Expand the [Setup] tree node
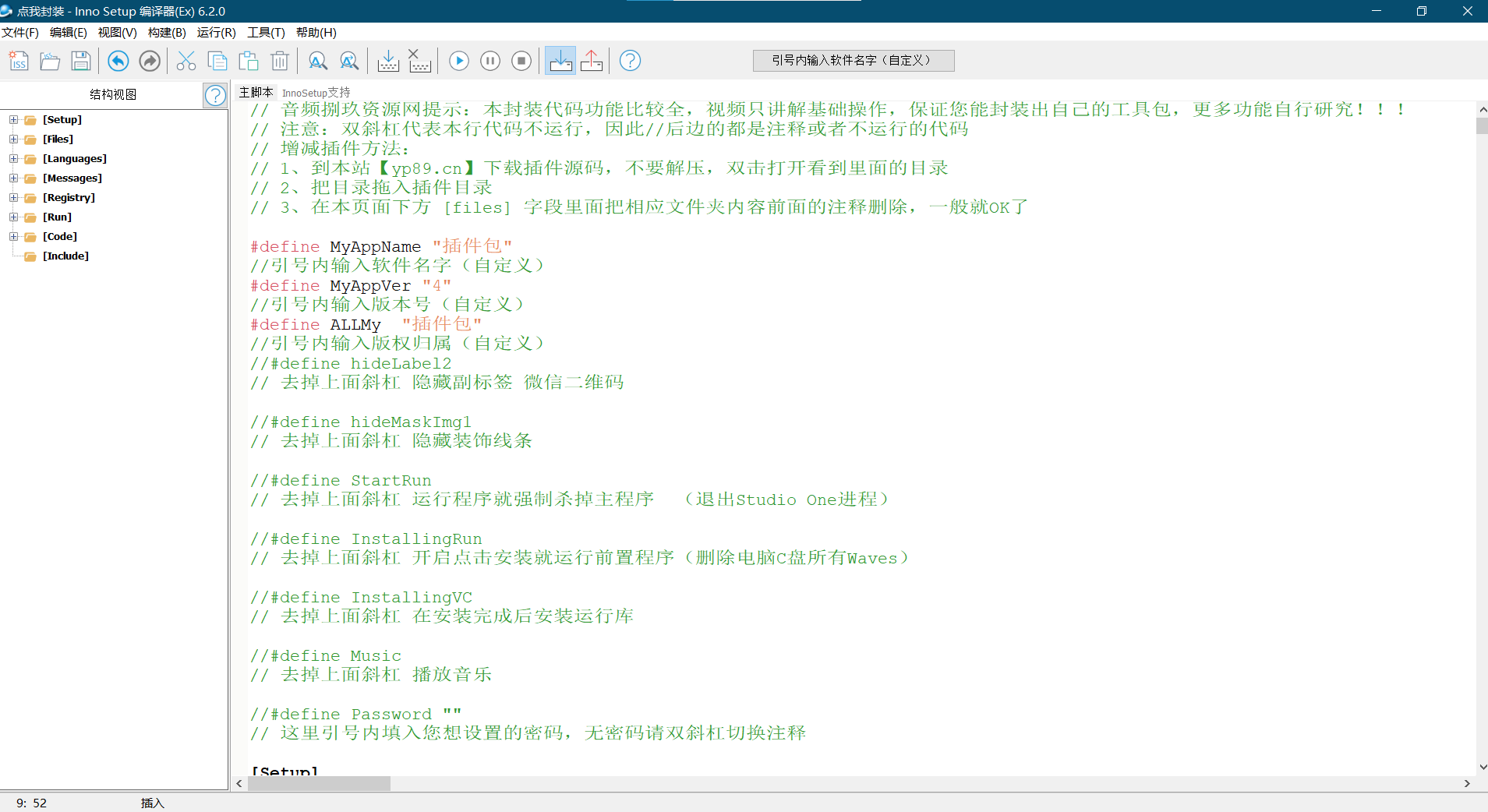 (x=13, y=120)
